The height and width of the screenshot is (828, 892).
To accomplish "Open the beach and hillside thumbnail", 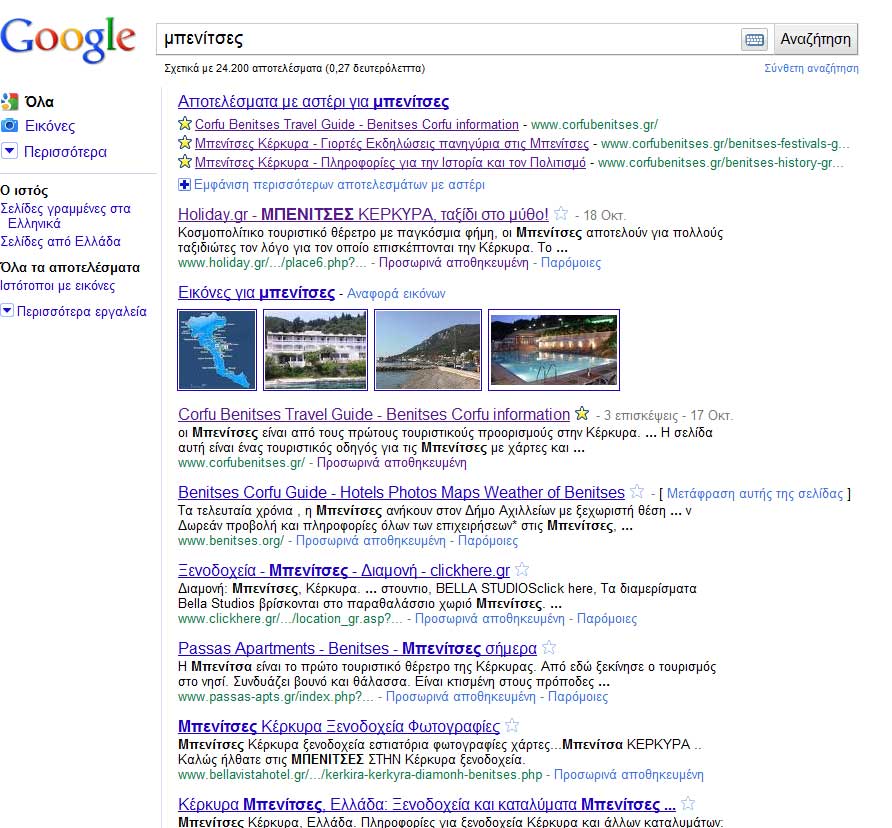I will tap(428, 350).
